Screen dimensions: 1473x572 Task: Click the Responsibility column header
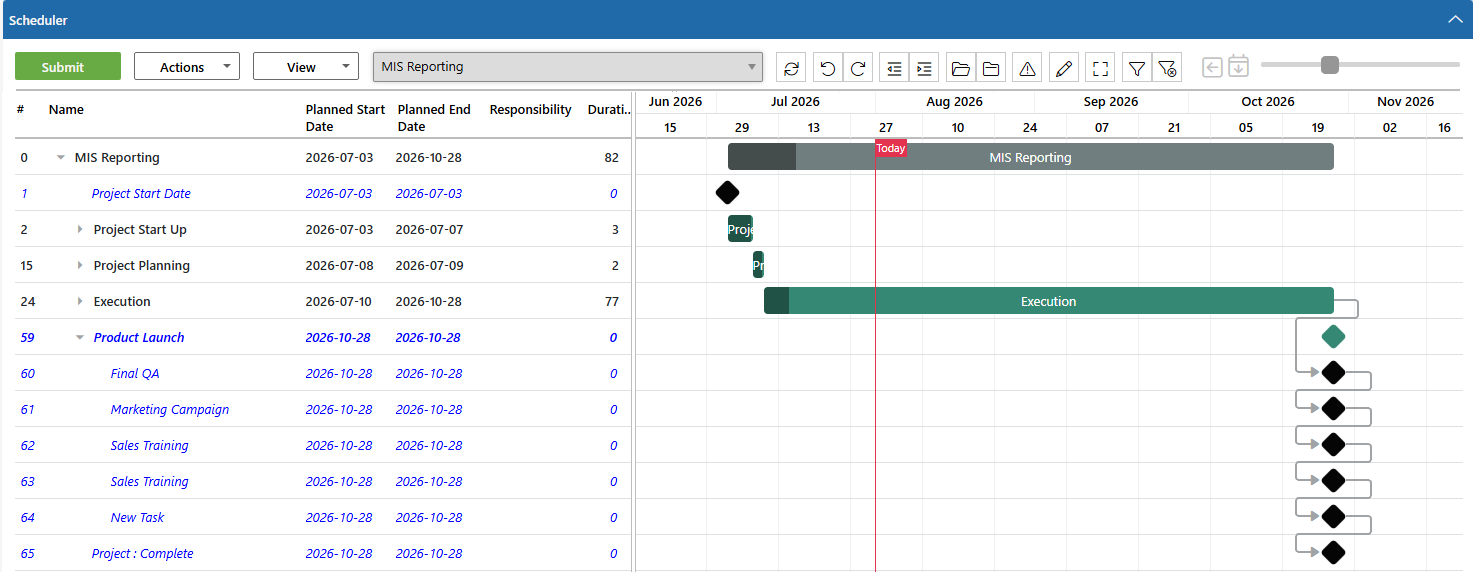coord(531,110)
